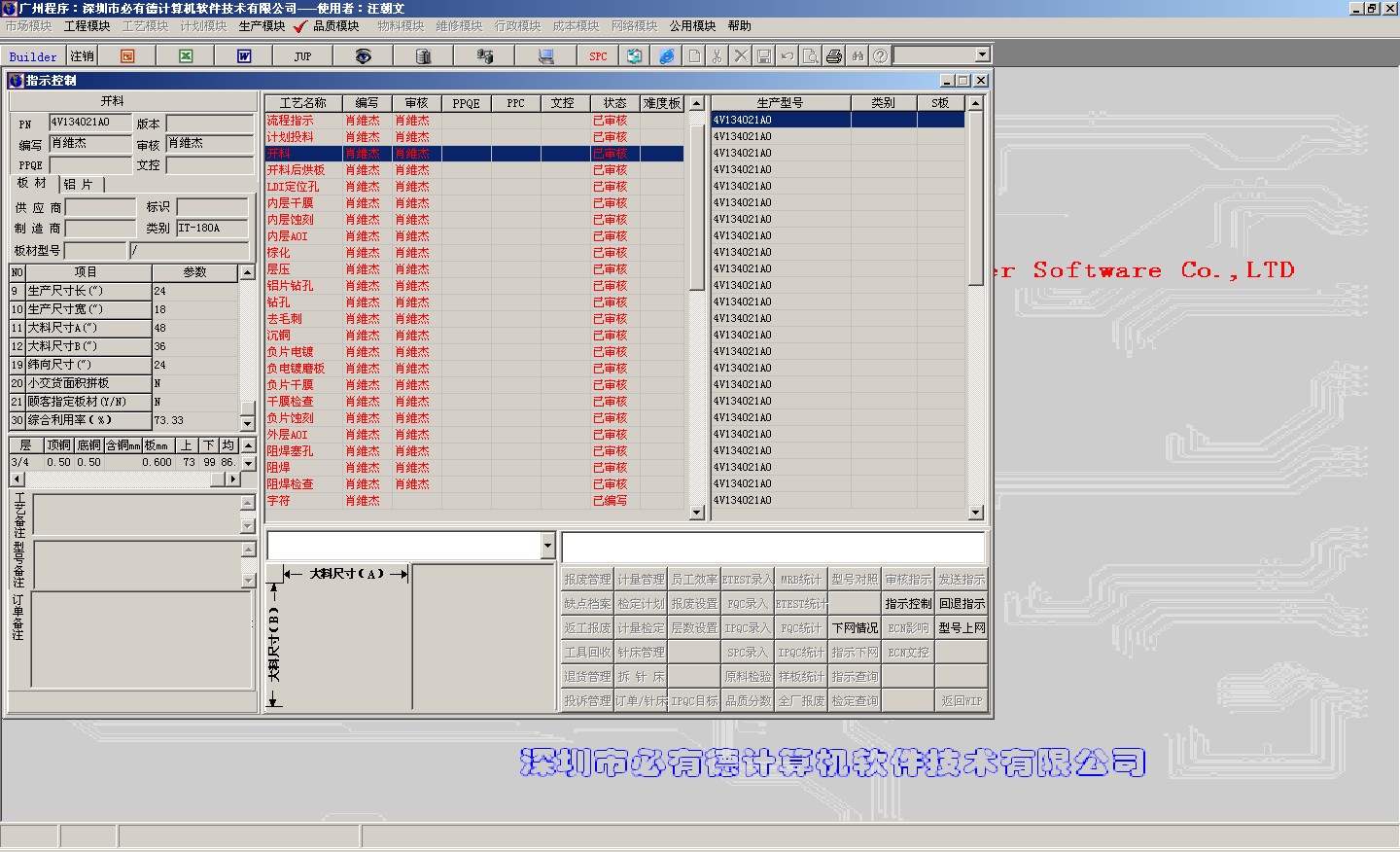Click the parameter table scroll-up arrow
Screen dimensions: 1400x852
247,272
